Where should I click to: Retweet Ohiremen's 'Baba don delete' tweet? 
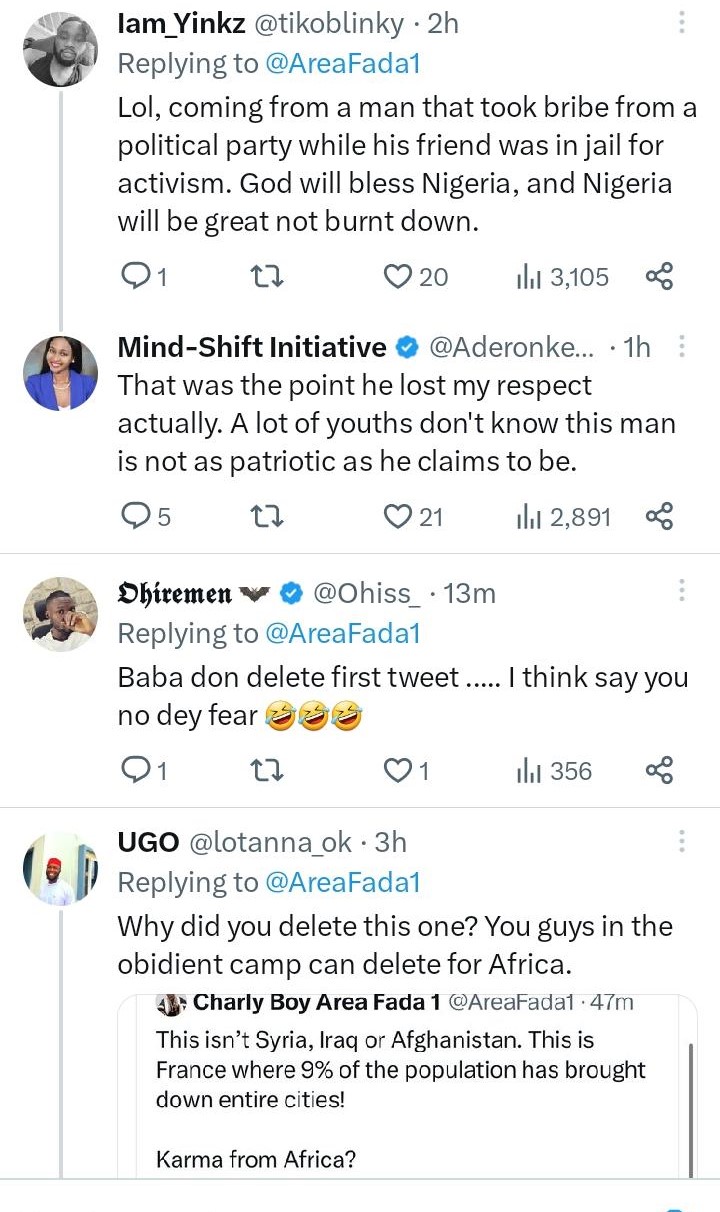pos(266,770)
